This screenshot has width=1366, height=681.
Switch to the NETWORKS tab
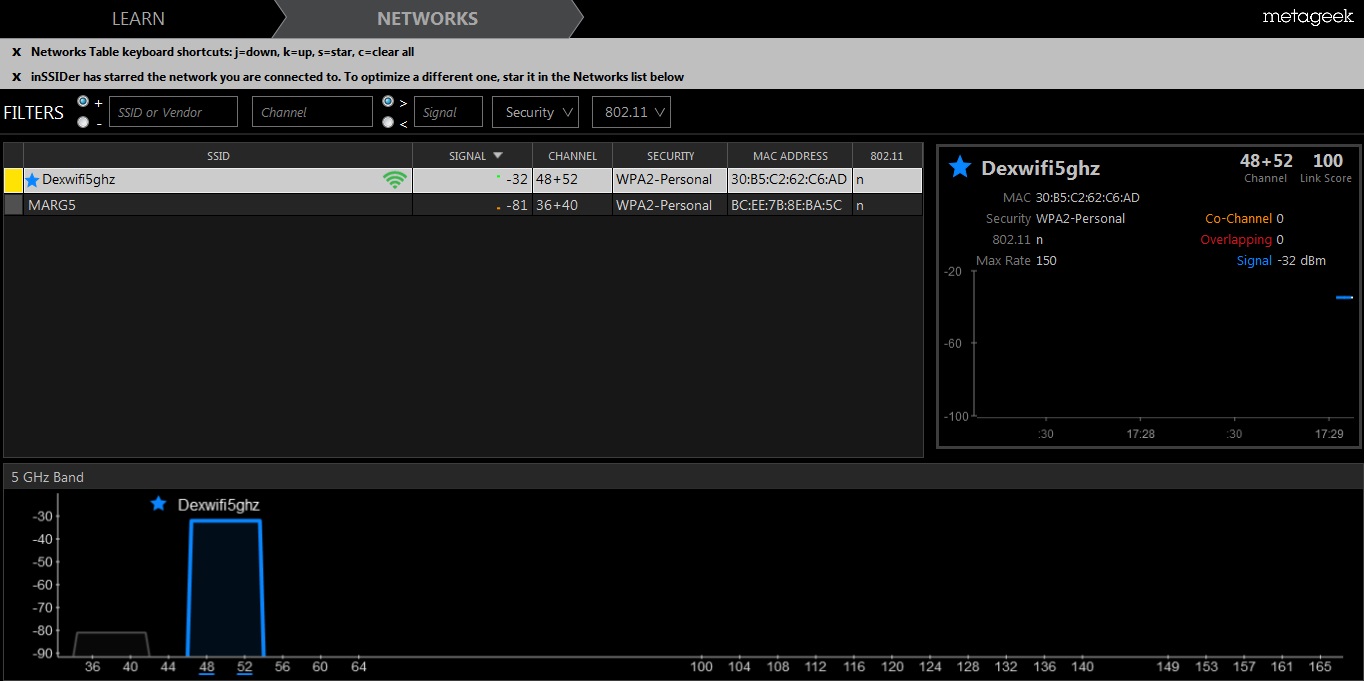(427, 19)
